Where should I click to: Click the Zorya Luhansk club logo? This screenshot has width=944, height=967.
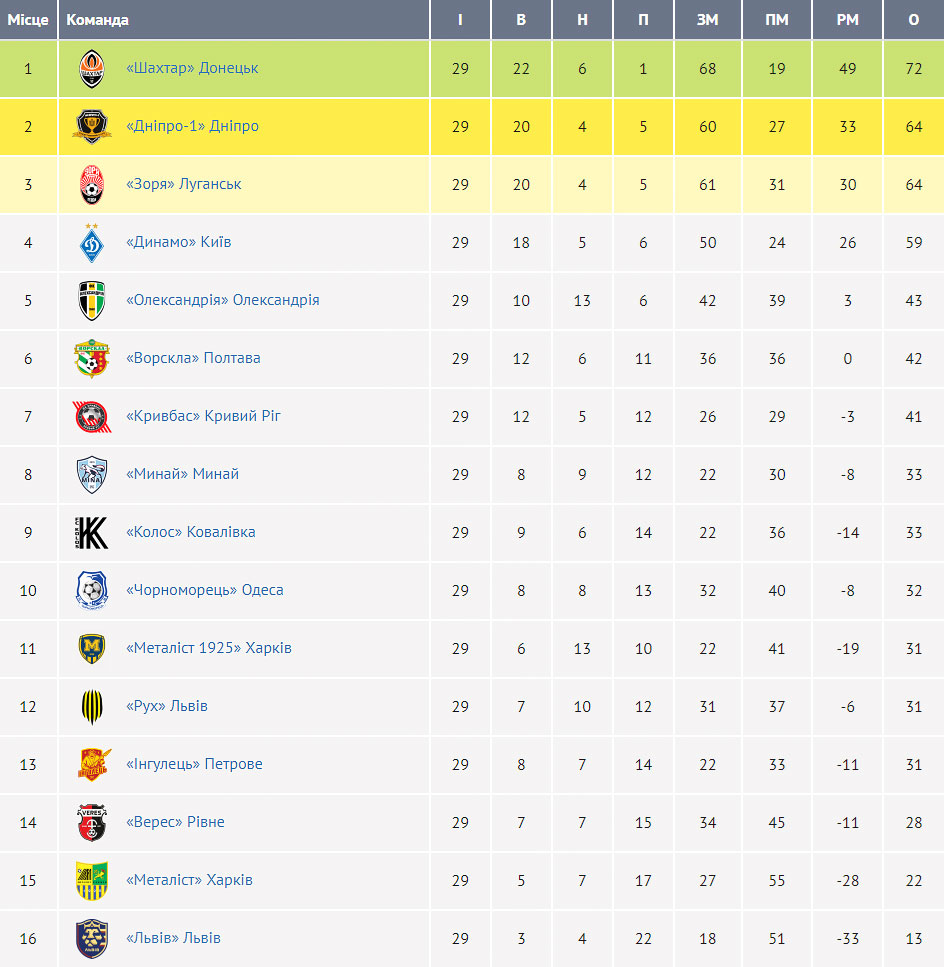click(x=92, y=184)
